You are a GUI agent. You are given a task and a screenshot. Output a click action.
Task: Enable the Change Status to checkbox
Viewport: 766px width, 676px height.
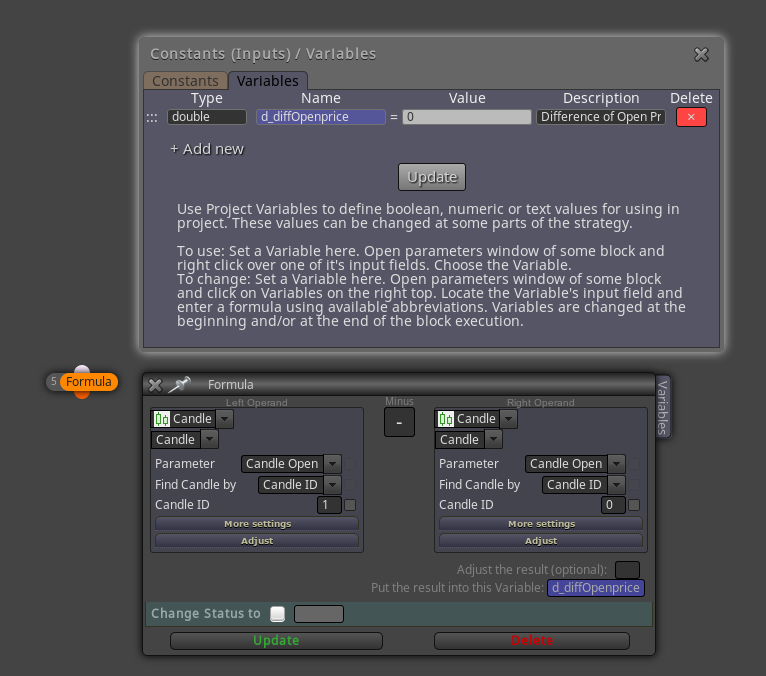[277, 614]
